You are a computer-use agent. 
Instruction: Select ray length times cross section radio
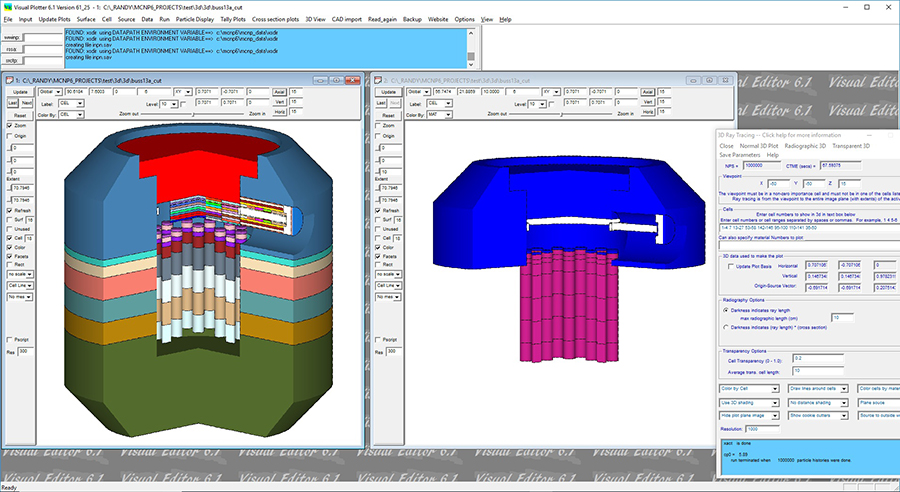click(726, 327)
